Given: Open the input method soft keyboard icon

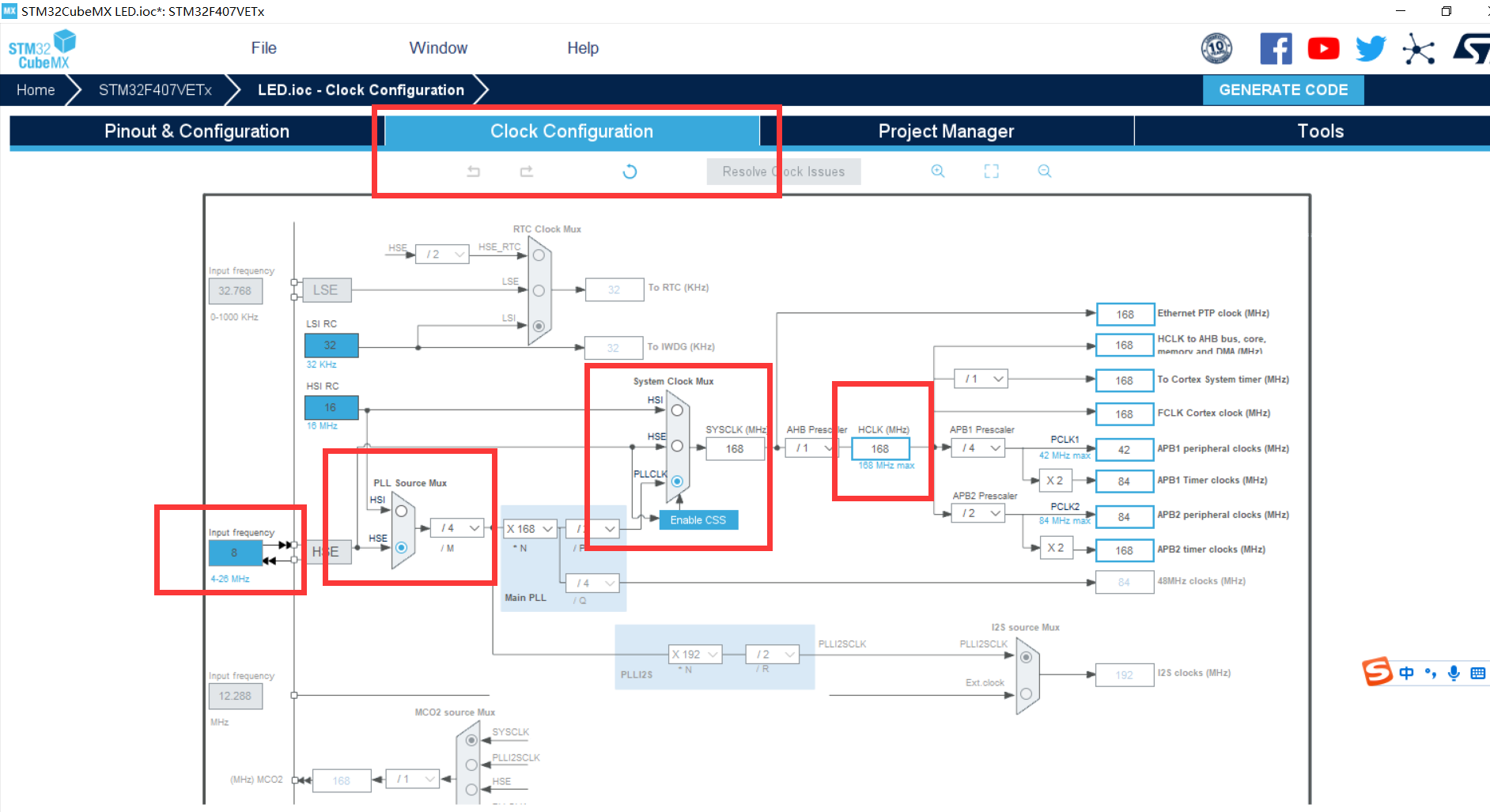Looking at the screenshot, I should pos(1477,673).
